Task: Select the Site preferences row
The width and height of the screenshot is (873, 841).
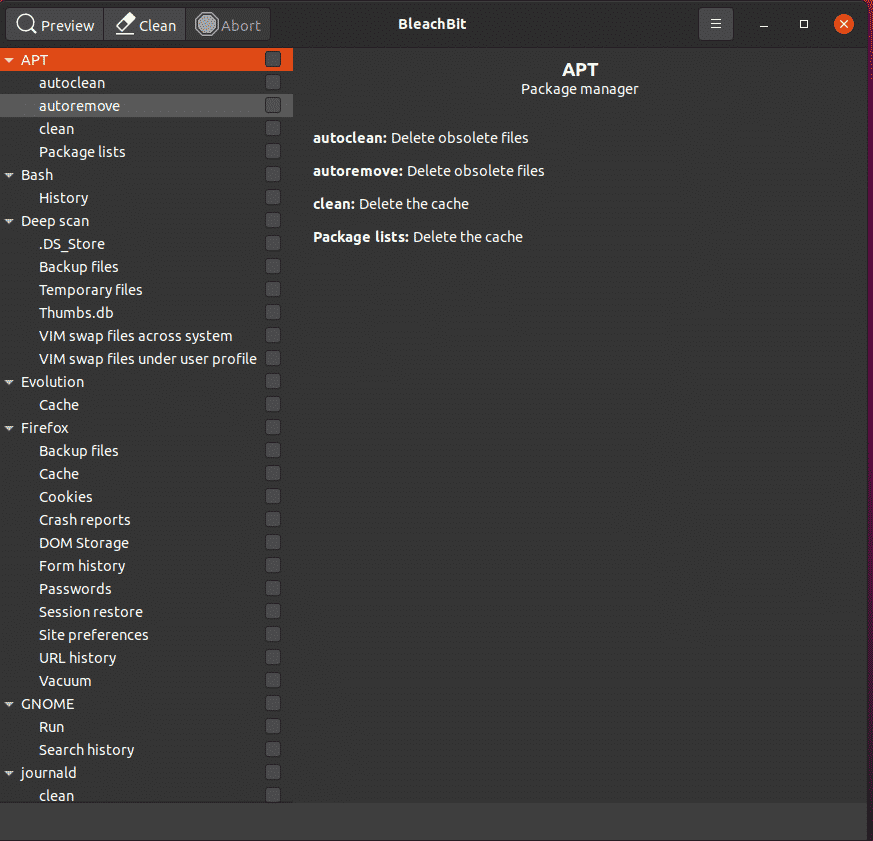Action: pyautogui.click(x=146, y=635)
